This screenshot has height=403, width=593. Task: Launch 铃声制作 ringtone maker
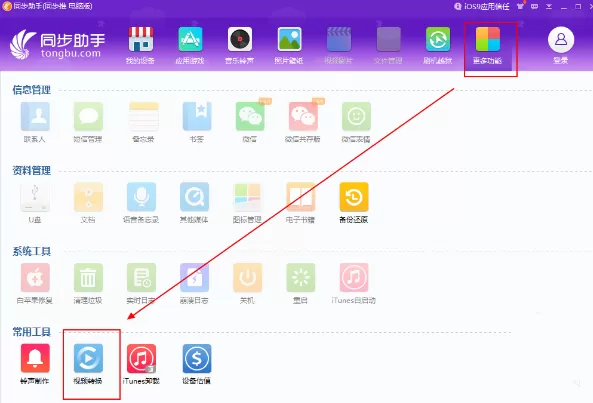click(x=35, y=364)
